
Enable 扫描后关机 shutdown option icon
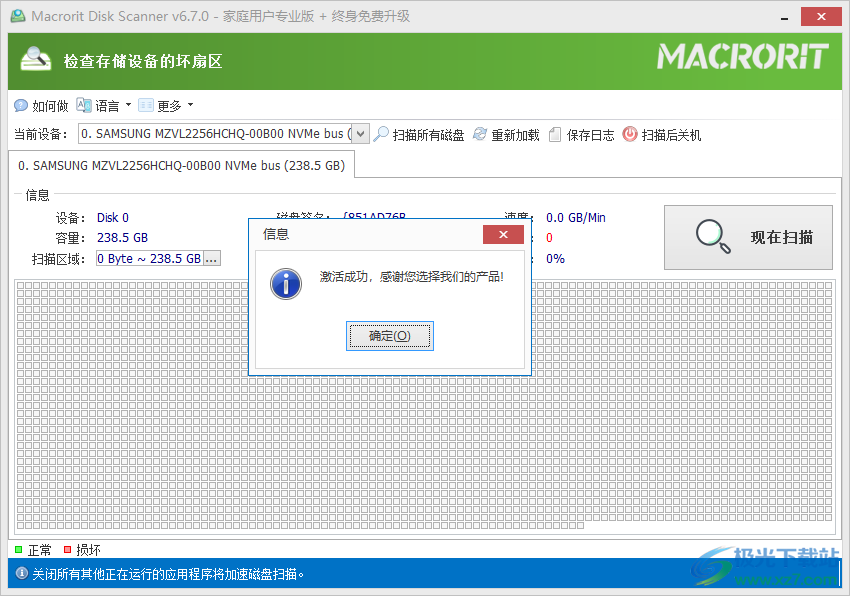pos(629,133)
